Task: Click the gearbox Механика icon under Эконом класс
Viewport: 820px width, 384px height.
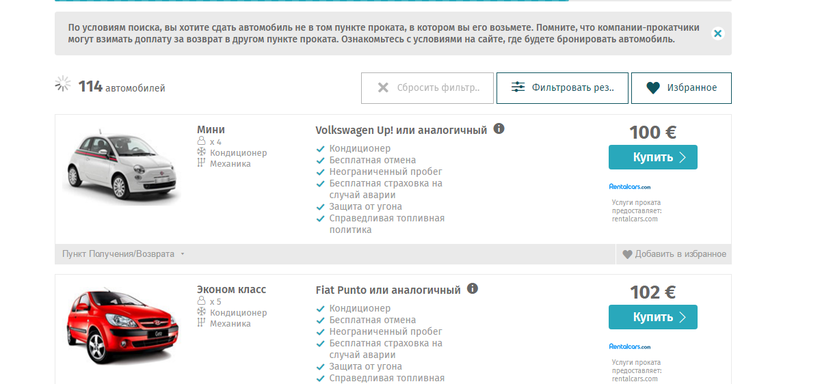Action: tap(201, 323)
